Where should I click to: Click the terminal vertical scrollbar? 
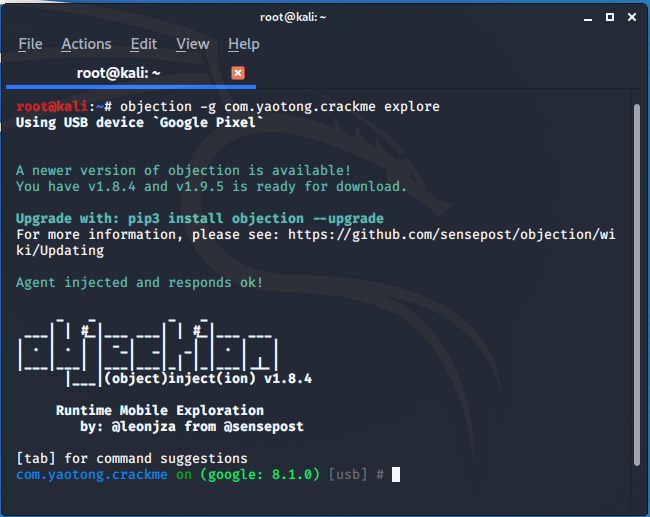(637, 284)
